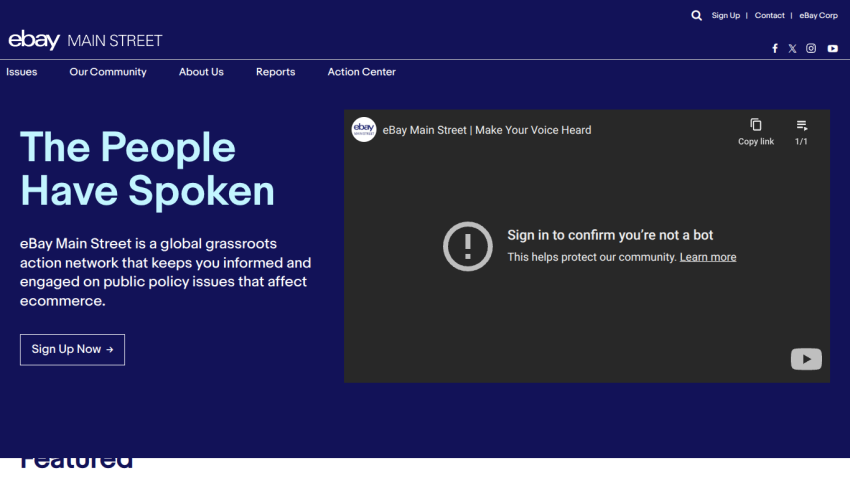
Task: Open the Action Center menu
Action: [362, 72]
